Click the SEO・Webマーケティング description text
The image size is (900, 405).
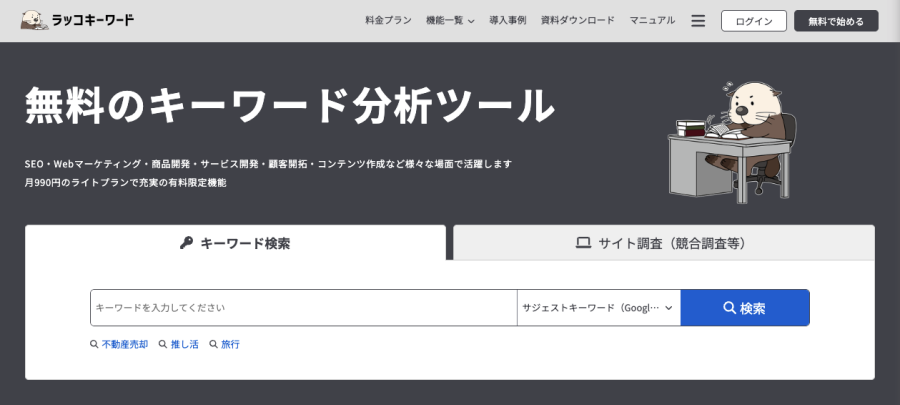pyautogui.click(x=268, y=164)
